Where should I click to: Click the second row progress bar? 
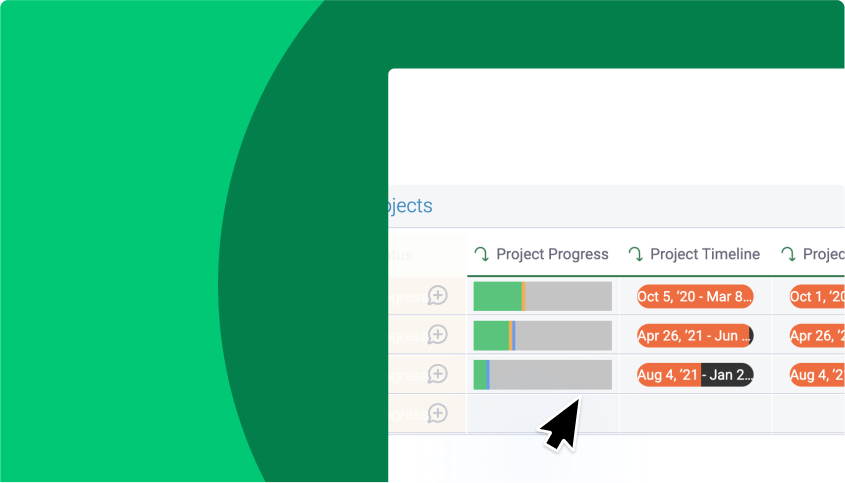pos(542,335)
